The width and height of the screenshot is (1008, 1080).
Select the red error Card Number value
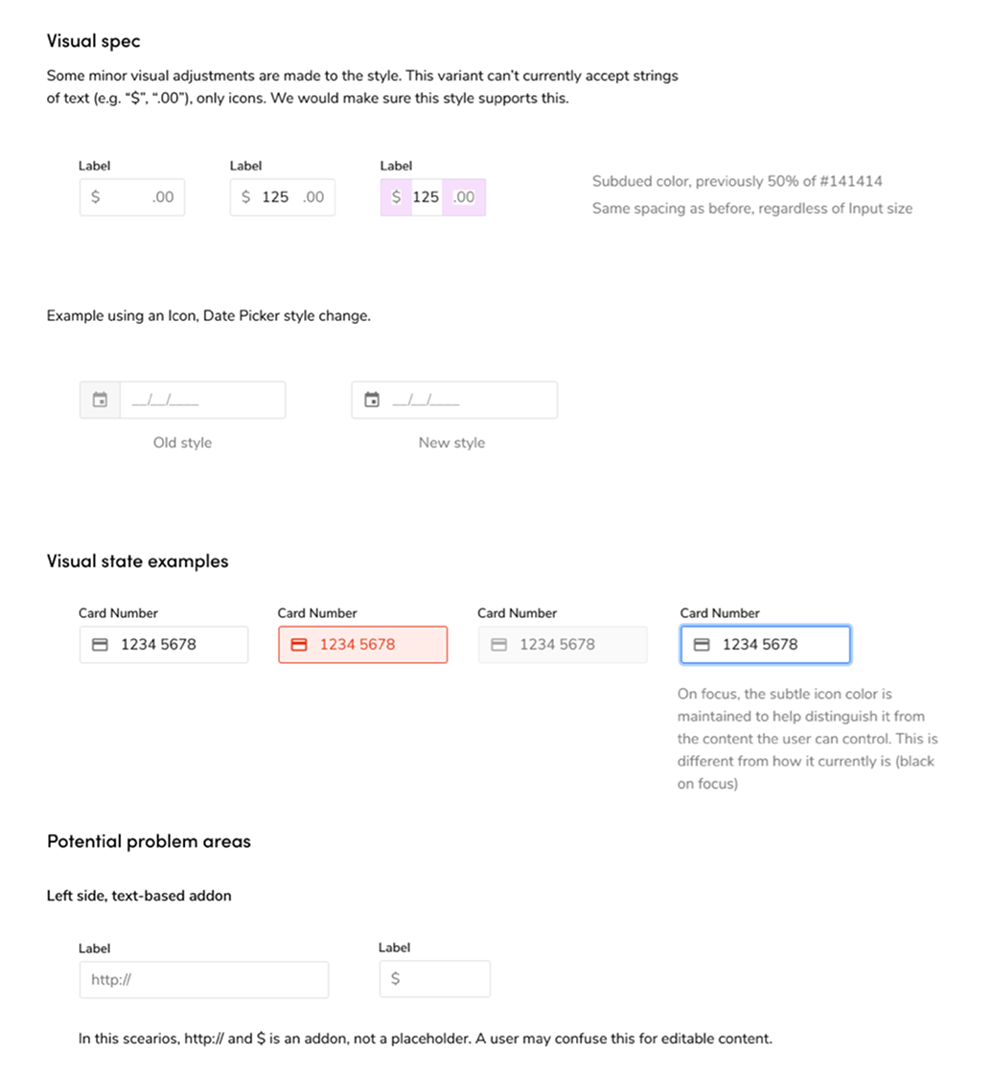click(357, 645)
